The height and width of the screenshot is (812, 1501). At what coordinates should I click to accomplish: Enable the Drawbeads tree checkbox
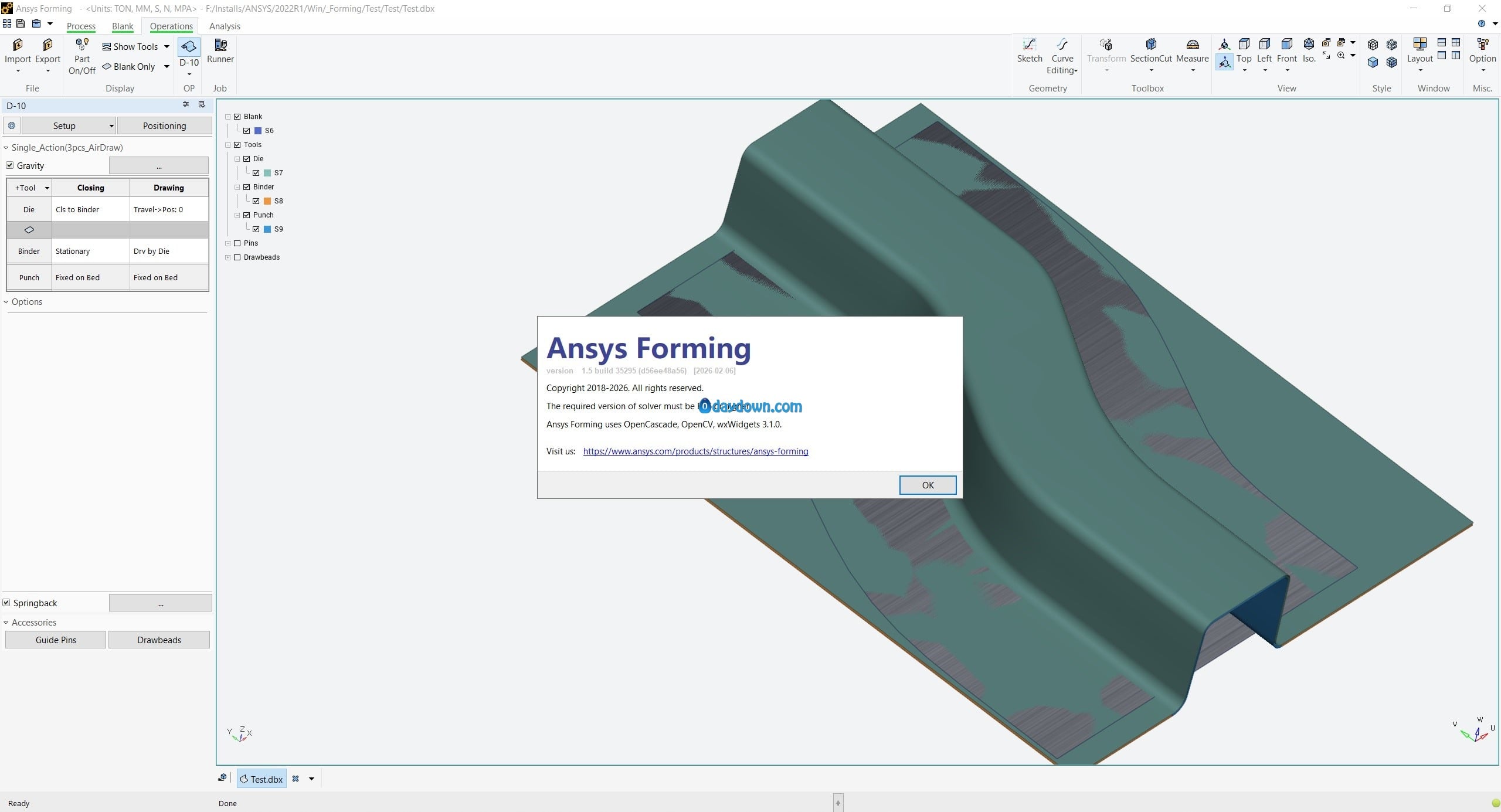237,257
